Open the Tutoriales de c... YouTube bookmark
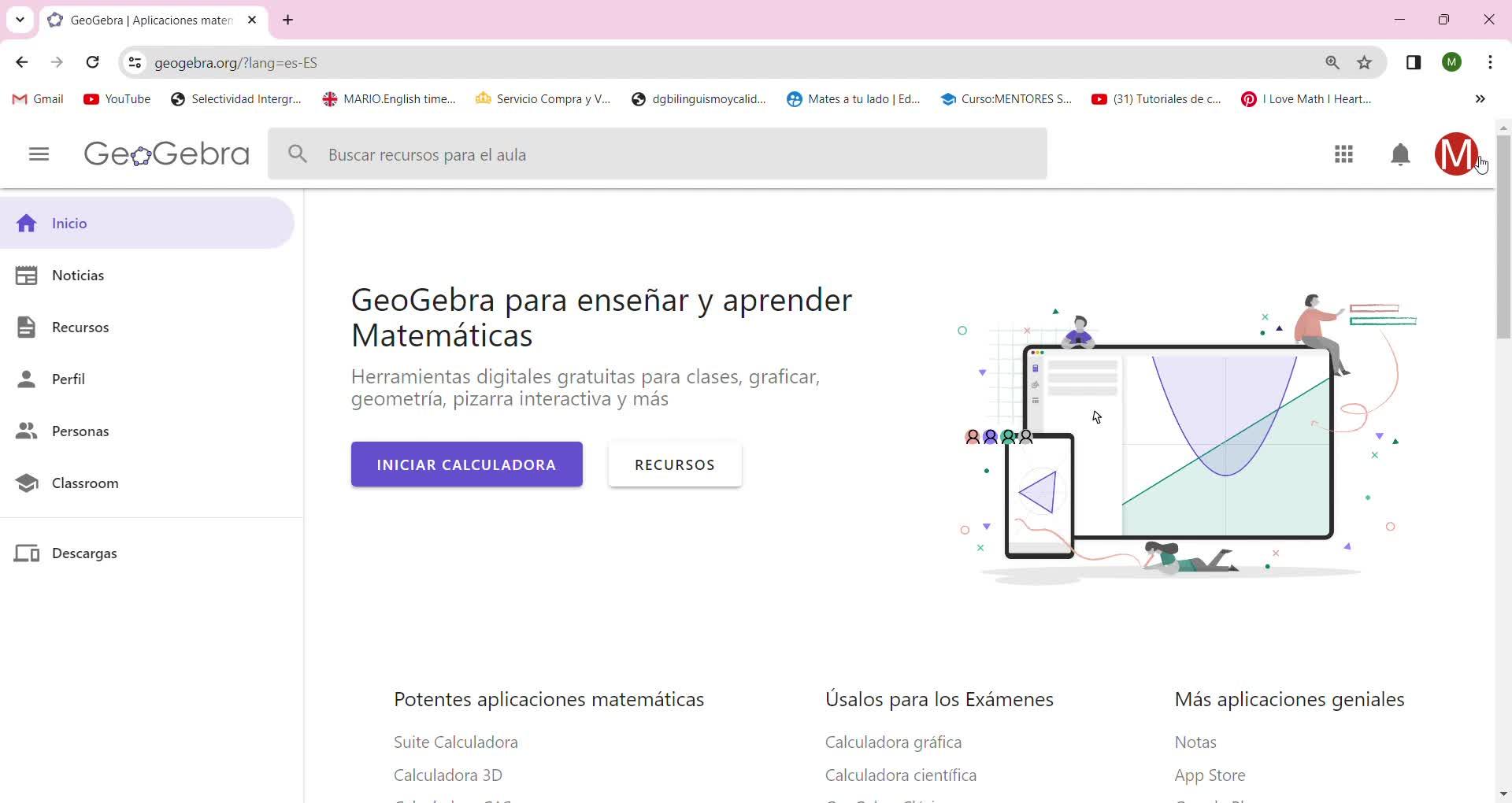Viewport: 1512px width, 803px height. click(x=1157, y=99)
